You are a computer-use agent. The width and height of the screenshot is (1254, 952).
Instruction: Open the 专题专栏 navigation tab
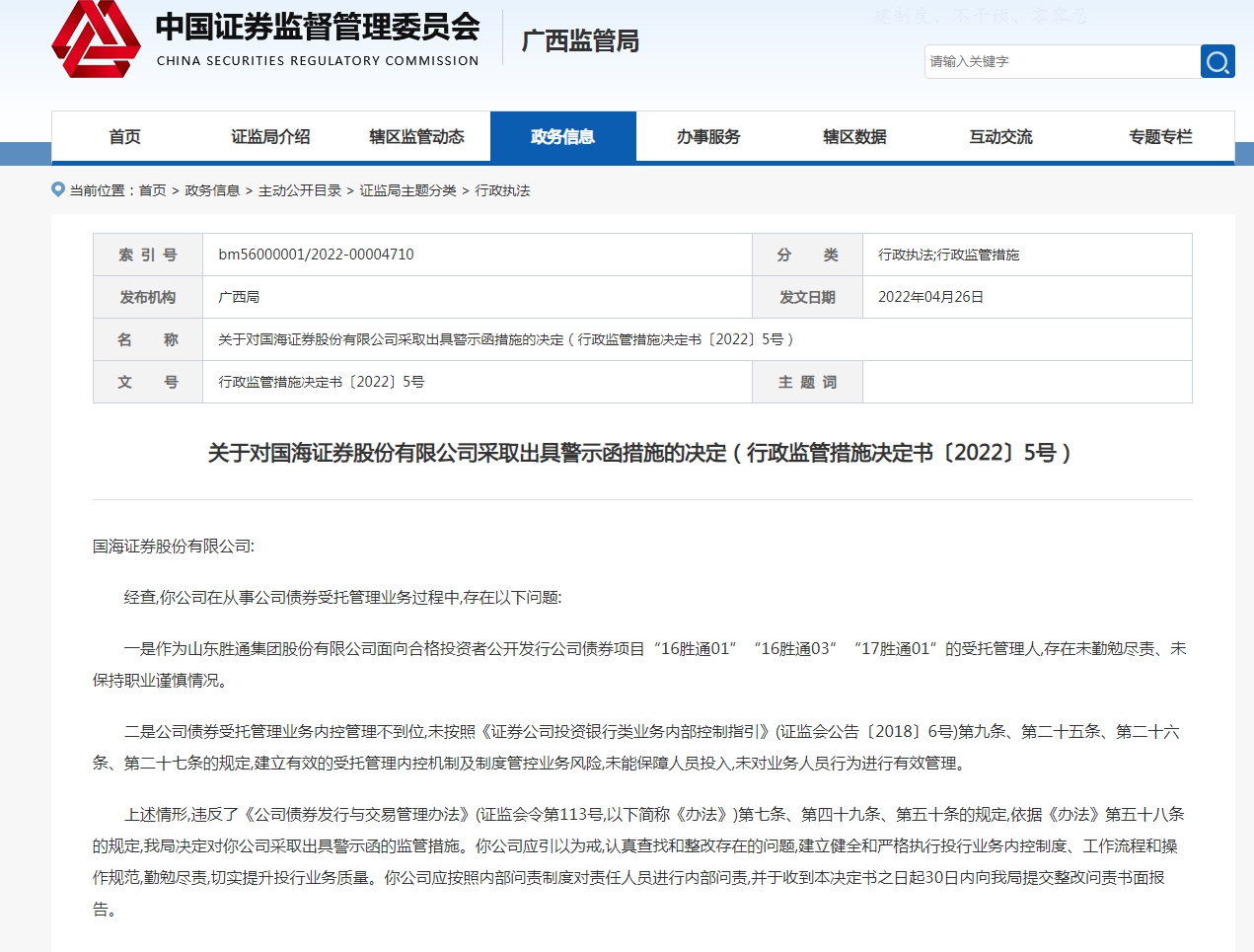coord(1160,136)
